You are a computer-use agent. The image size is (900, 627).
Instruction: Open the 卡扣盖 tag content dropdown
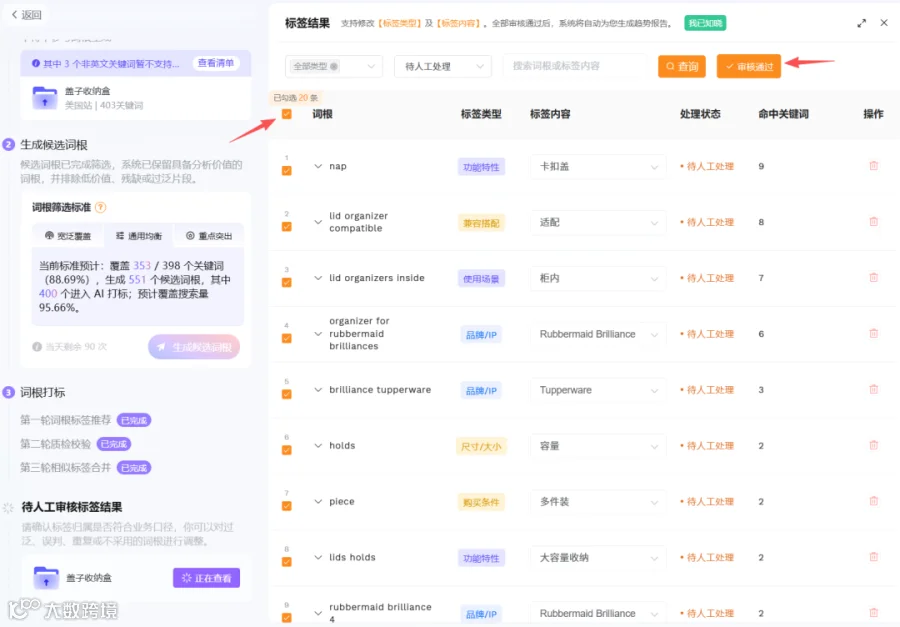(598, 167)
